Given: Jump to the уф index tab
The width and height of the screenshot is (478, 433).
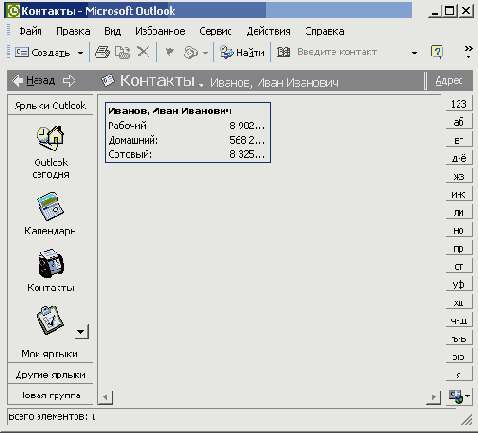Looking at the screenshot, I should (x=459, y=284).
